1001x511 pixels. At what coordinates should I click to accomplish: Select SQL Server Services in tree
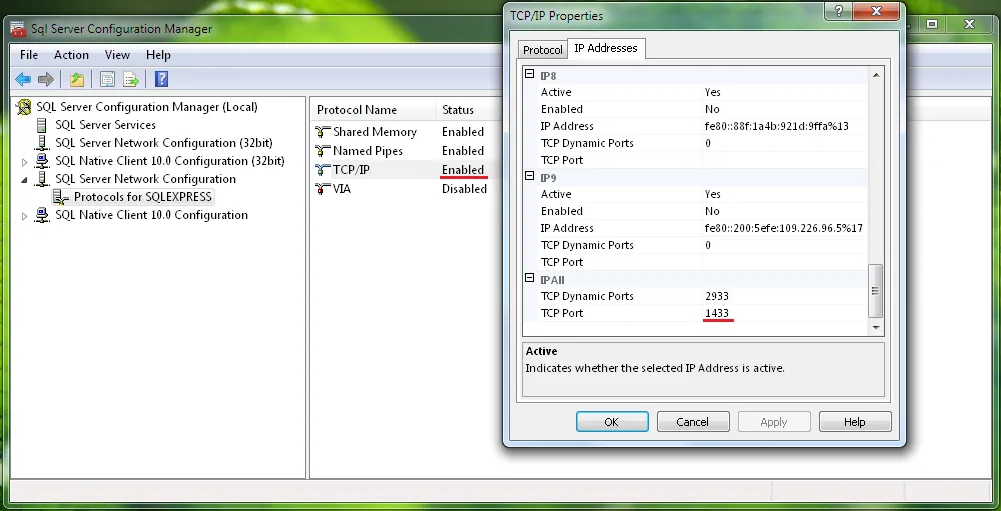pyautogui.click(x=105, y=125)
